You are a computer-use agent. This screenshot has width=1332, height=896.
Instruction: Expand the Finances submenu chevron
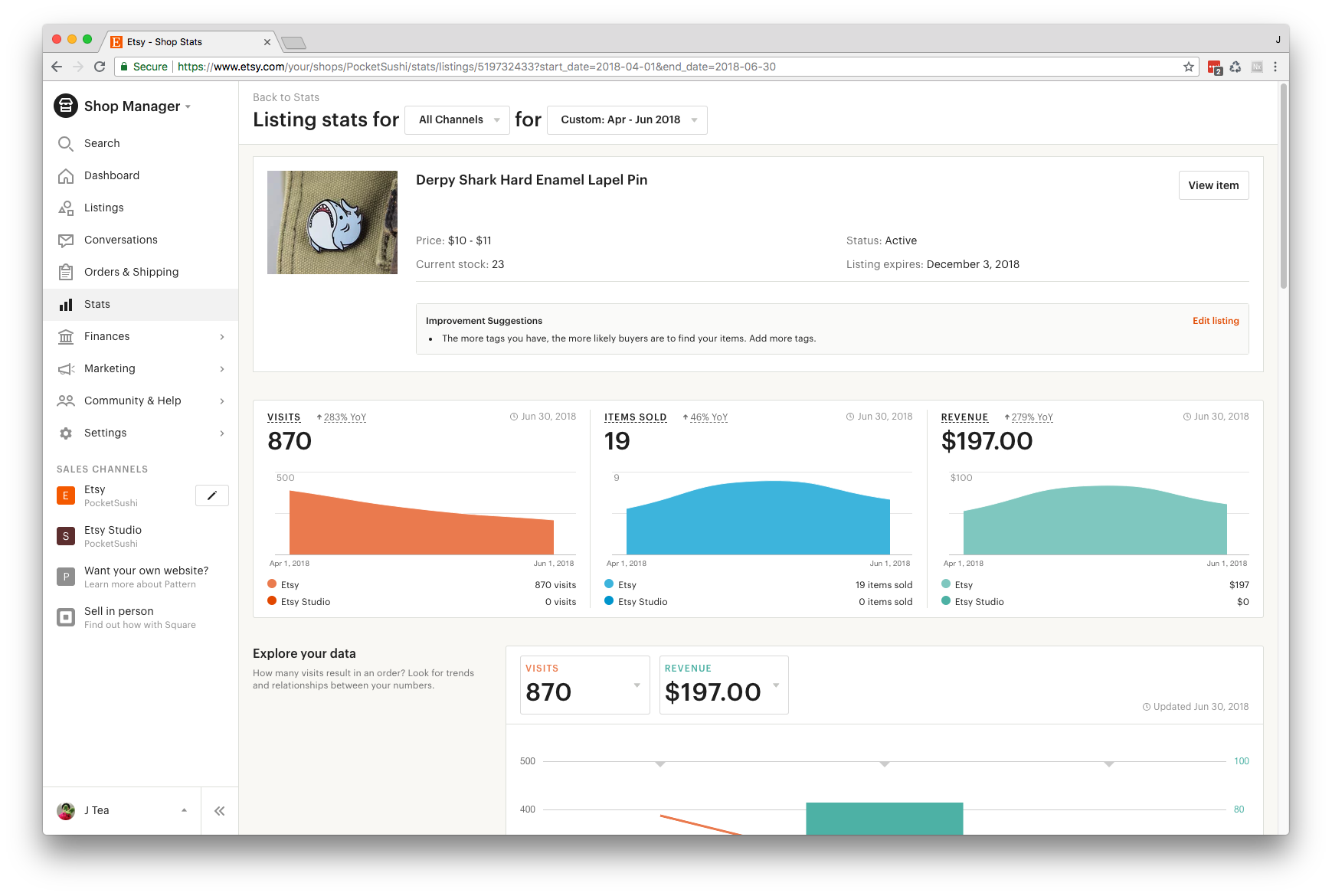click(x=222, y=337)
